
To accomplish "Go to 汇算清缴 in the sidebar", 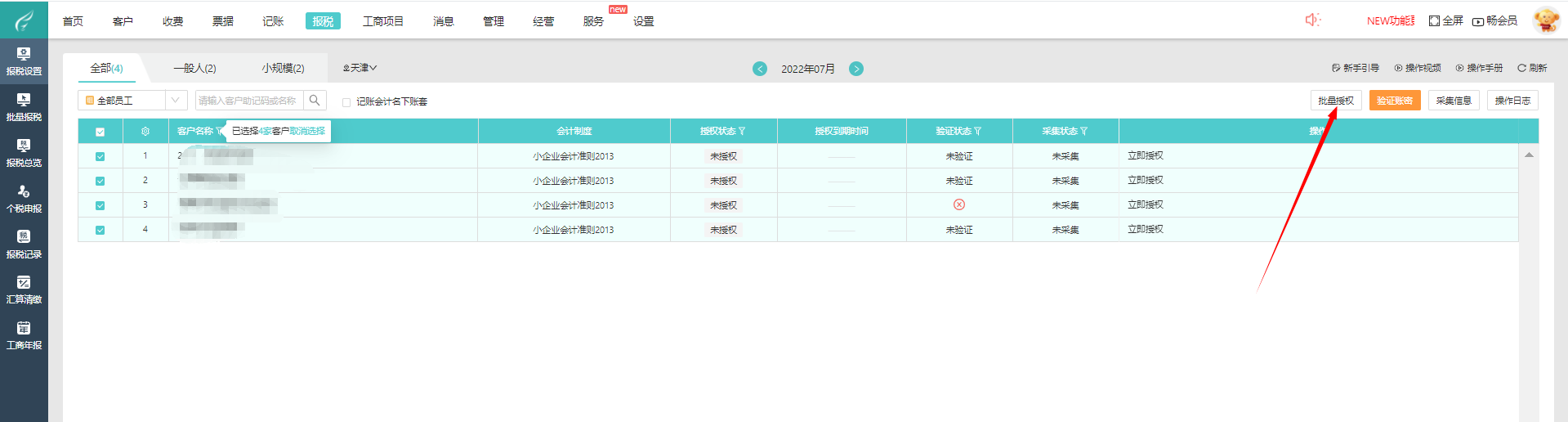I will tap(24, 290).
